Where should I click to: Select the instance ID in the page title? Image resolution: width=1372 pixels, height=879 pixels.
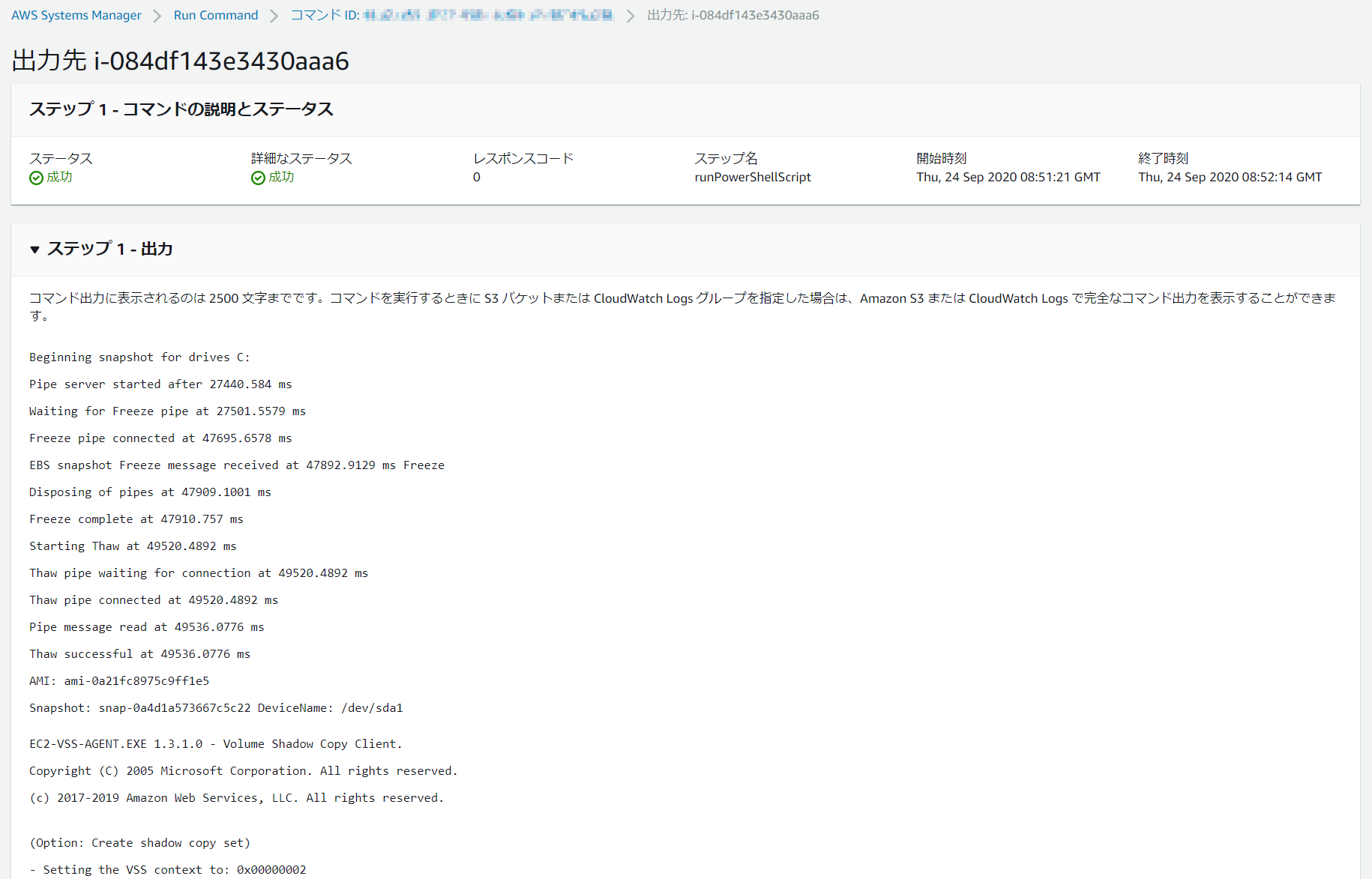tap(222, 61)
